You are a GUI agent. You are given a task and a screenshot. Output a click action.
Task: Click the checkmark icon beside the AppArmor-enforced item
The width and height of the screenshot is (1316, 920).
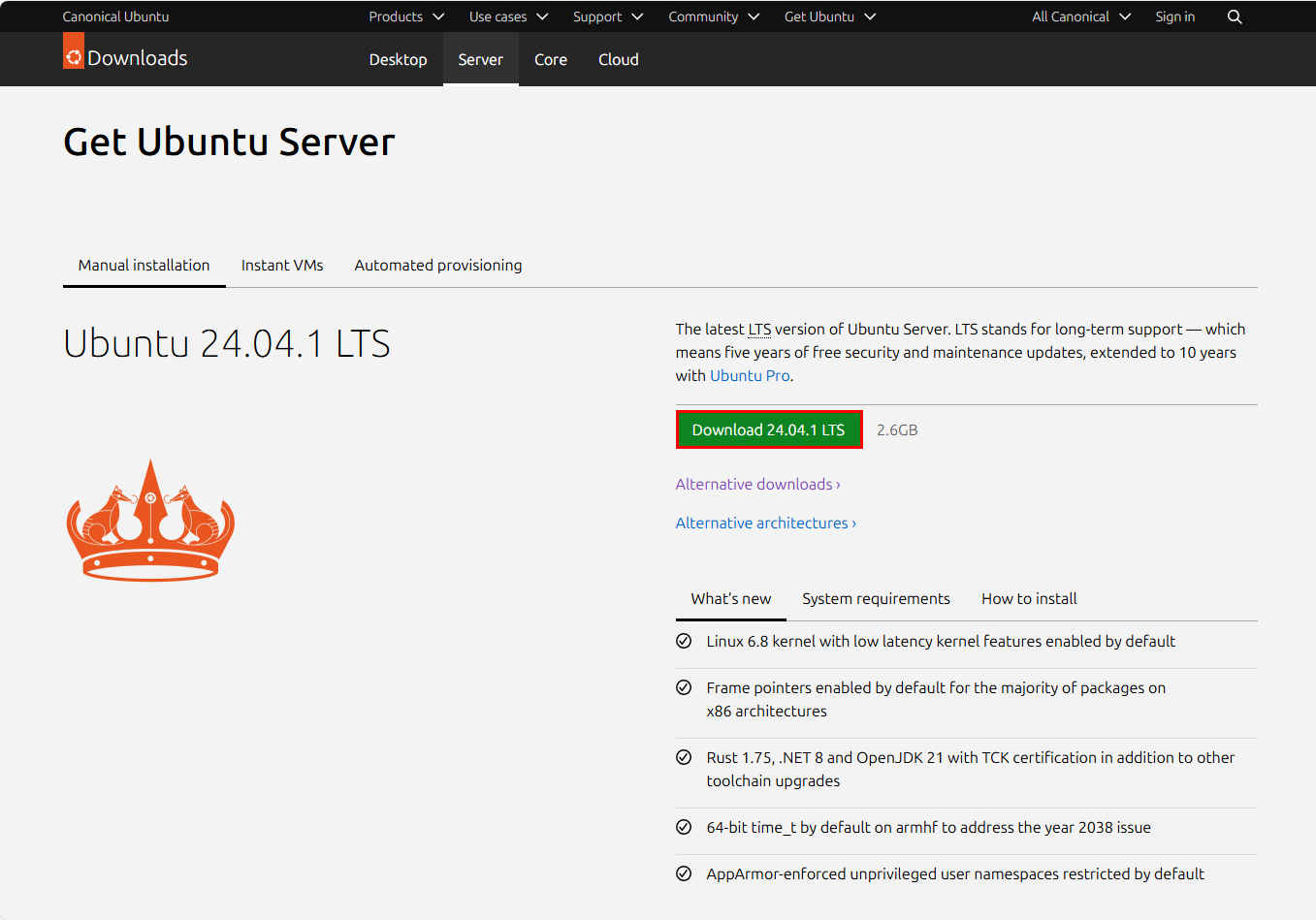pos(684,873)
